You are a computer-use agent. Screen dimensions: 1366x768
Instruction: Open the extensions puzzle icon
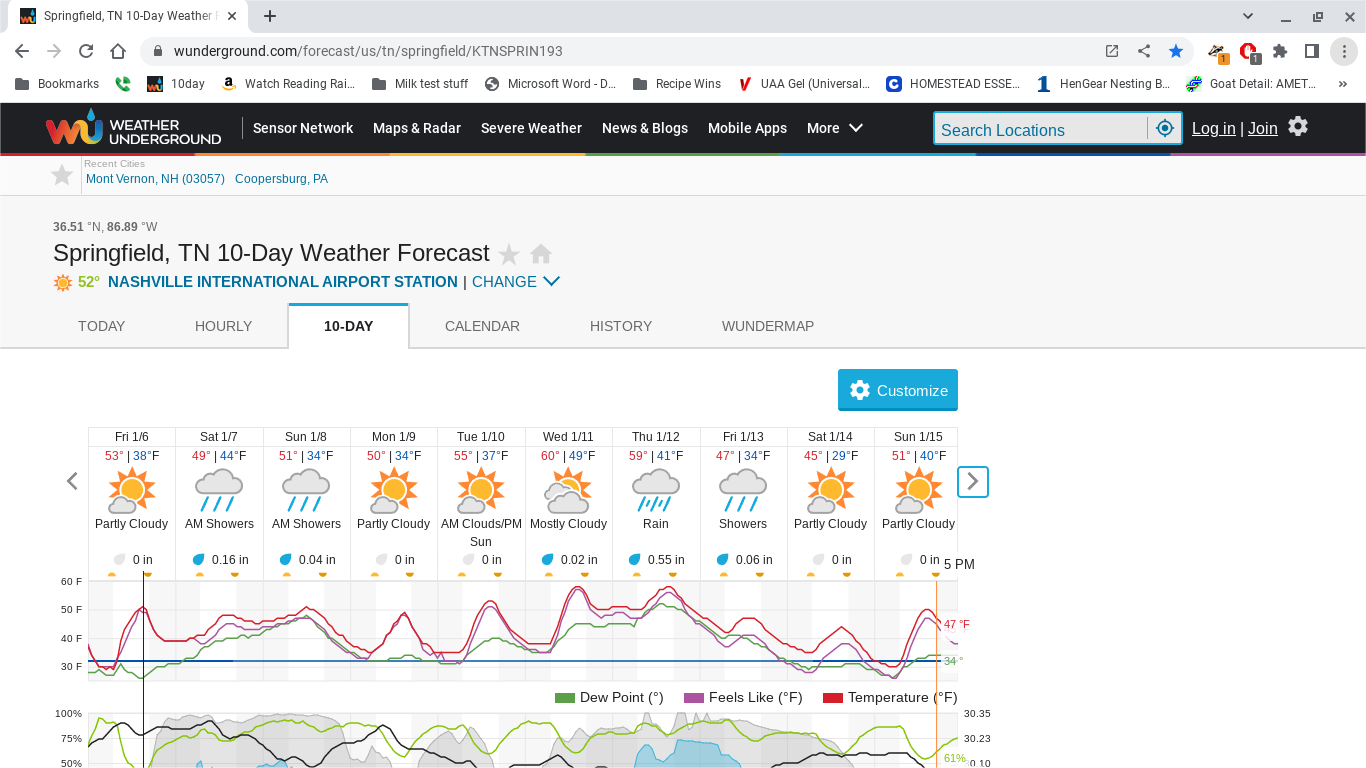(x=1280, y=51)
